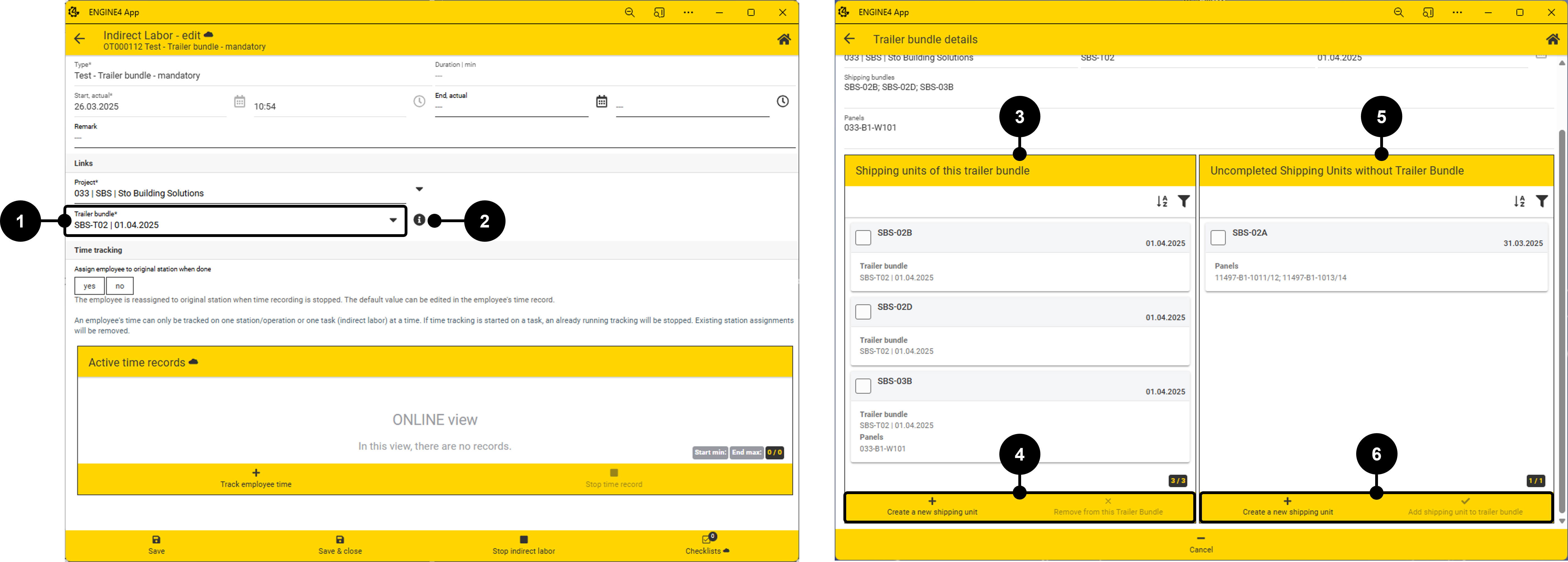Zoom out icon in left ENGINE4 App title bar
The width and height of the screenshot is (1568, 562).
point(629,12)
